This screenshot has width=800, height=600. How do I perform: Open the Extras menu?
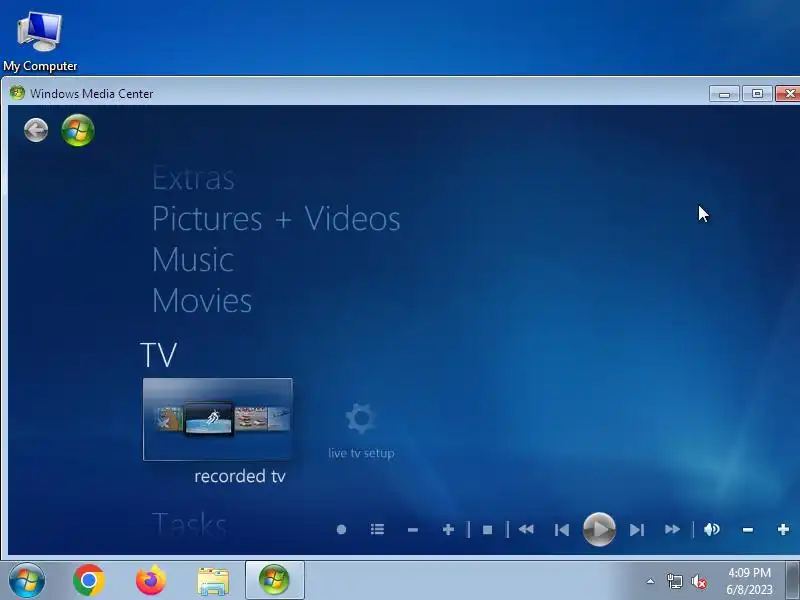pos(193,179)
